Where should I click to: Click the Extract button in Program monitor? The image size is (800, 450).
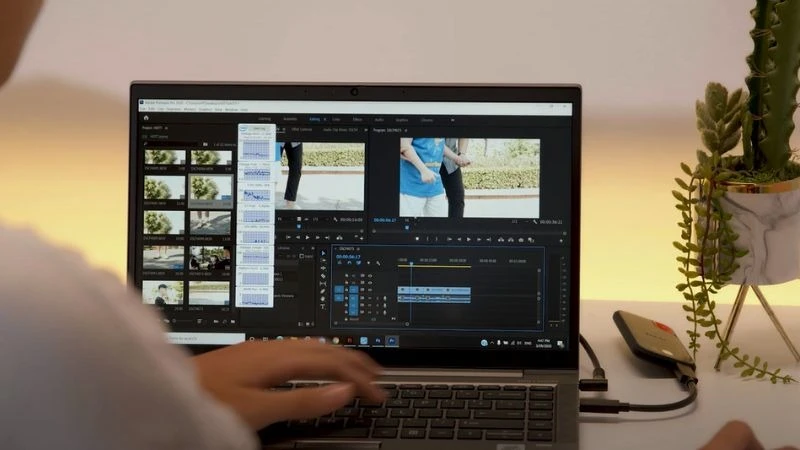pos(511,239)
